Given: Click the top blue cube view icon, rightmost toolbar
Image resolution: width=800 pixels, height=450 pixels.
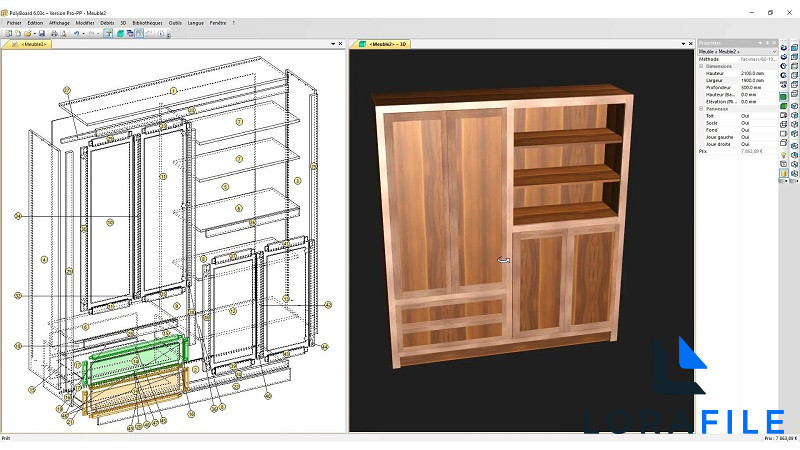Looking at the screenshot, I should (794, 48).
